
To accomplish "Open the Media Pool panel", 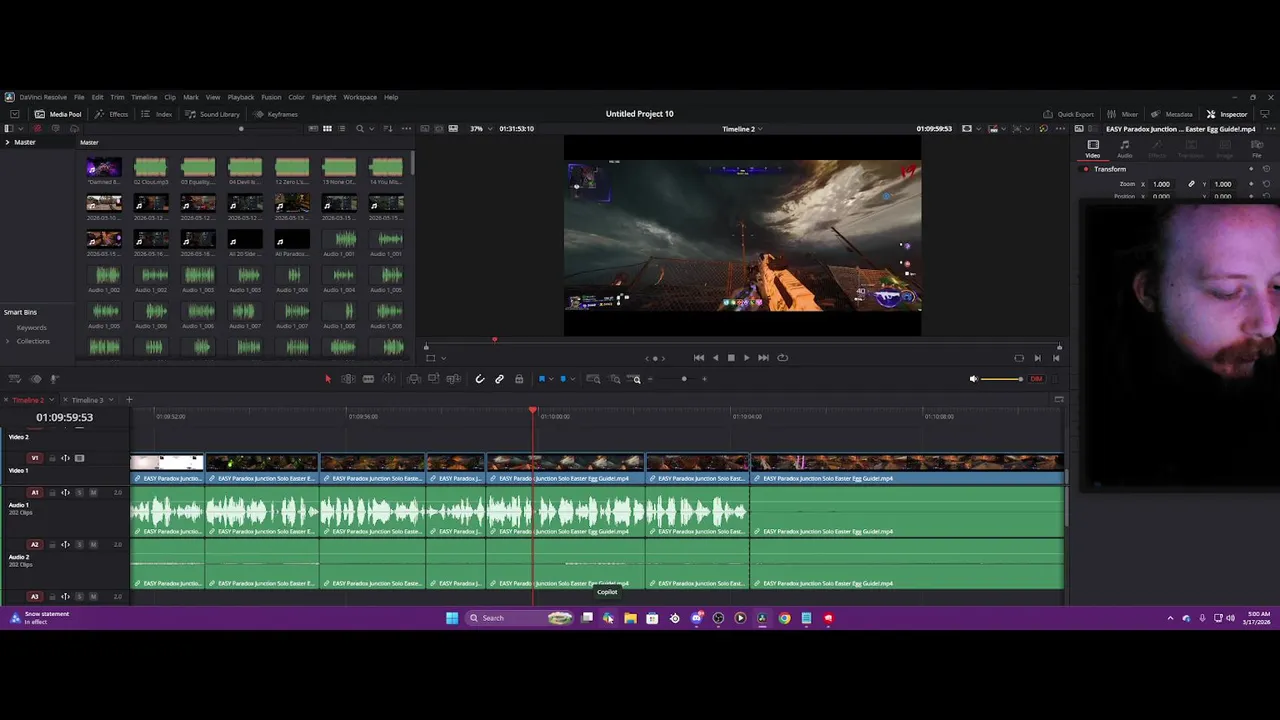I will tap(58, 114).
